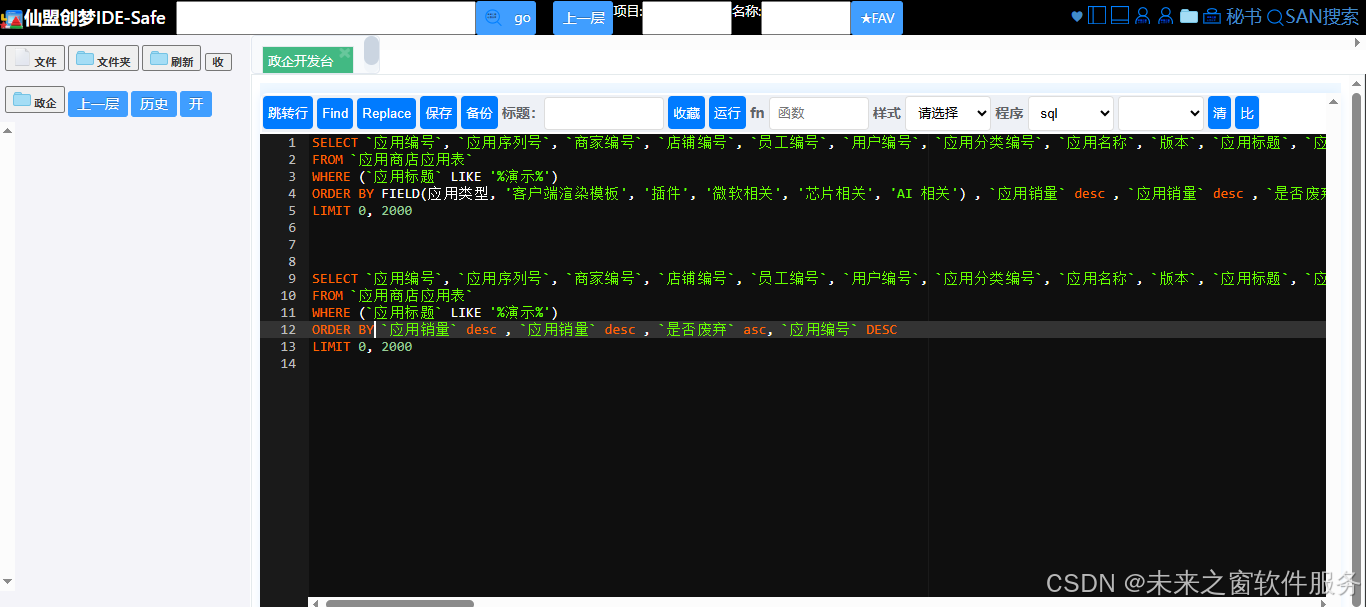Click line number 12 in gutter
Image resolution: width=1366 pixels, height=607 pixels.
pos(288,329)
